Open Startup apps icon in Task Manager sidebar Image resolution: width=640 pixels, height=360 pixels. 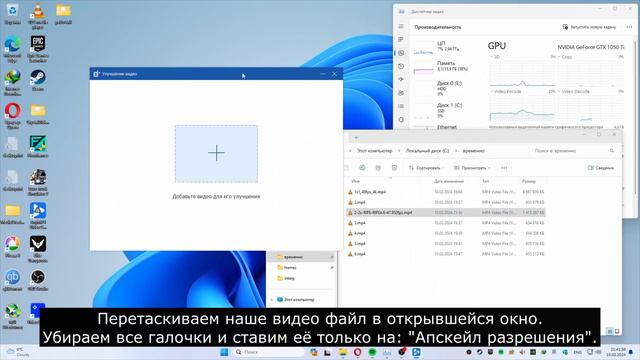[401, 80]
